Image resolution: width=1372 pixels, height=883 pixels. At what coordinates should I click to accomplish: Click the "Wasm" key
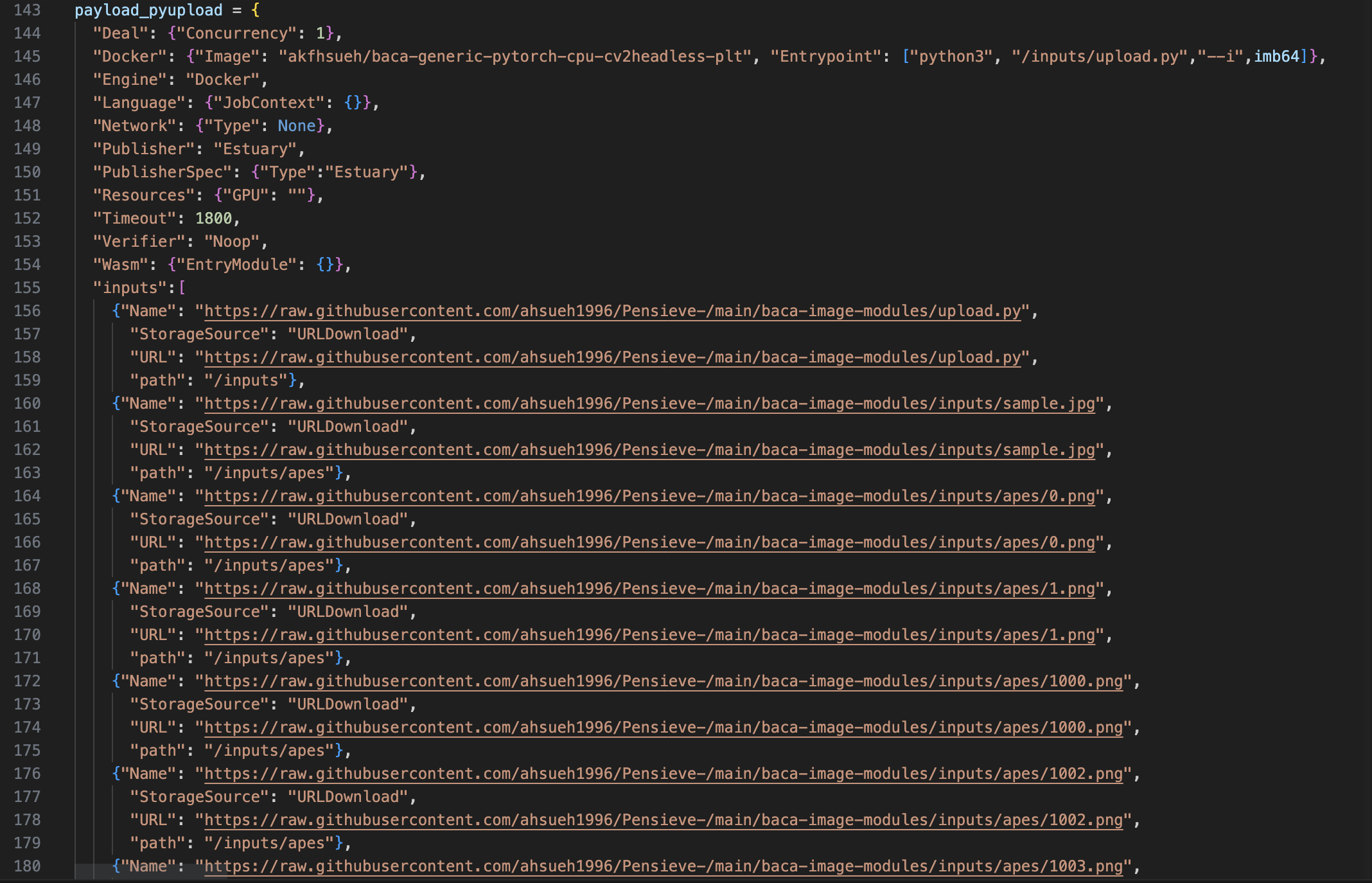coord(121,265)
